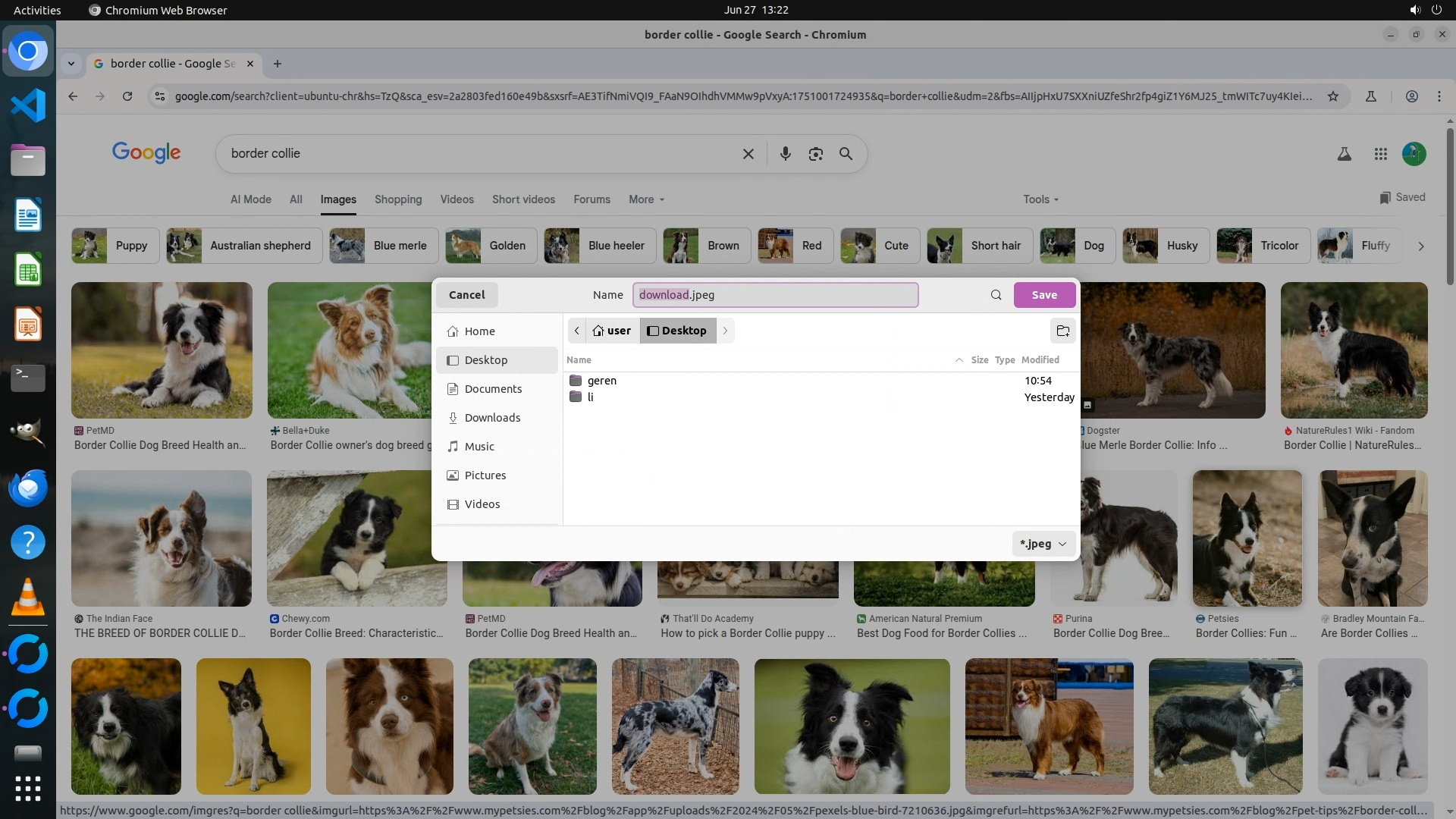Reload the current page
Viewport: 1456px width, 819px height.
[x=127, y=96]
